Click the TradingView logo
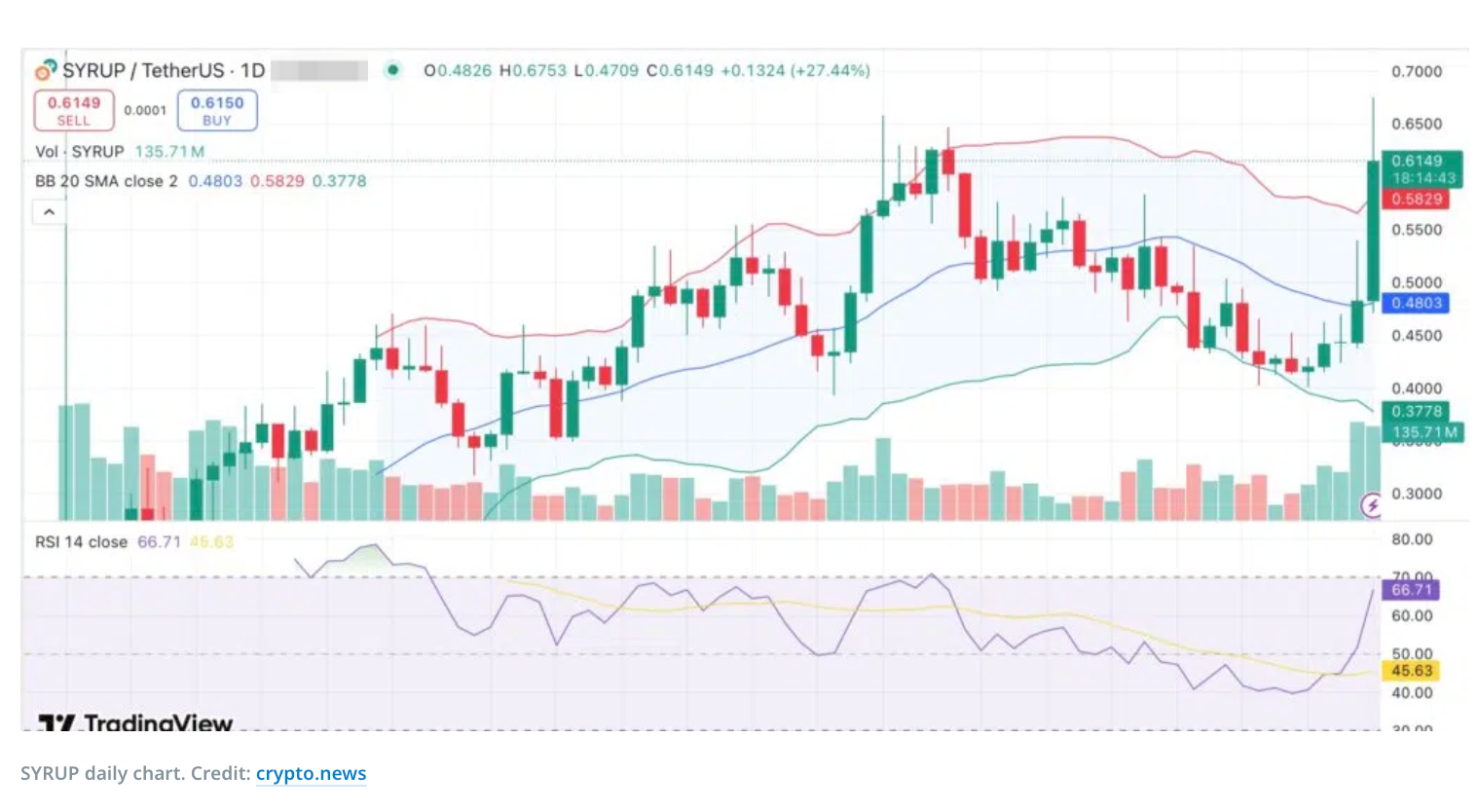The width and height of the screenshot is (1478, 812). click(136, 723)
